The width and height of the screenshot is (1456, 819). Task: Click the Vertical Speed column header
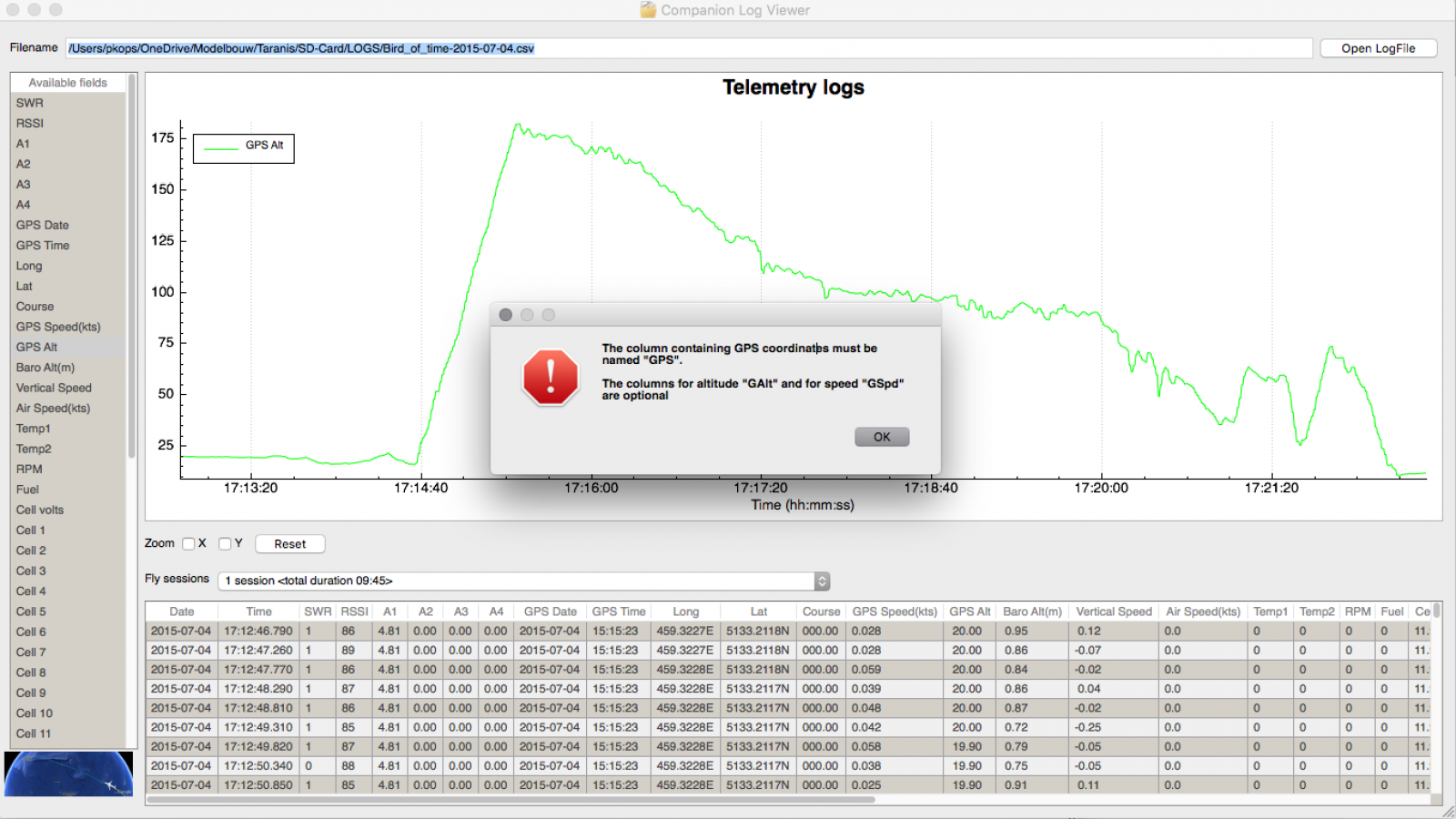[x=1114, y=612]
